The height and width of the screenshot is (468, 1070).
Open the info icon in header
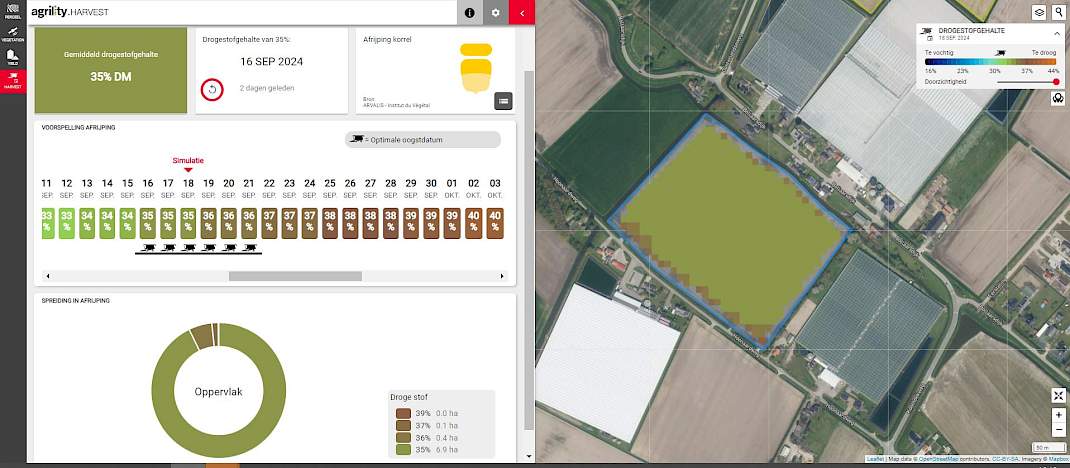(469, 12)
